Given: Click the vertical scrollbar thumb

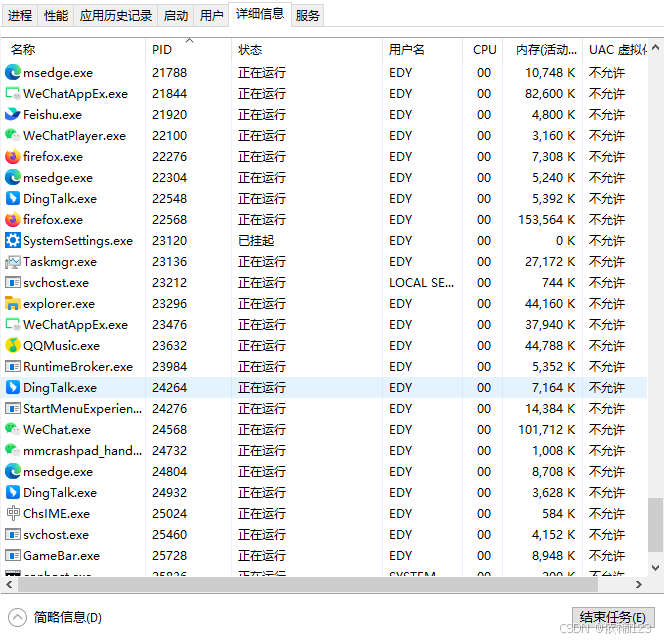Looking at the screenshot, I should pyautogui.click(x=656, y=525).
